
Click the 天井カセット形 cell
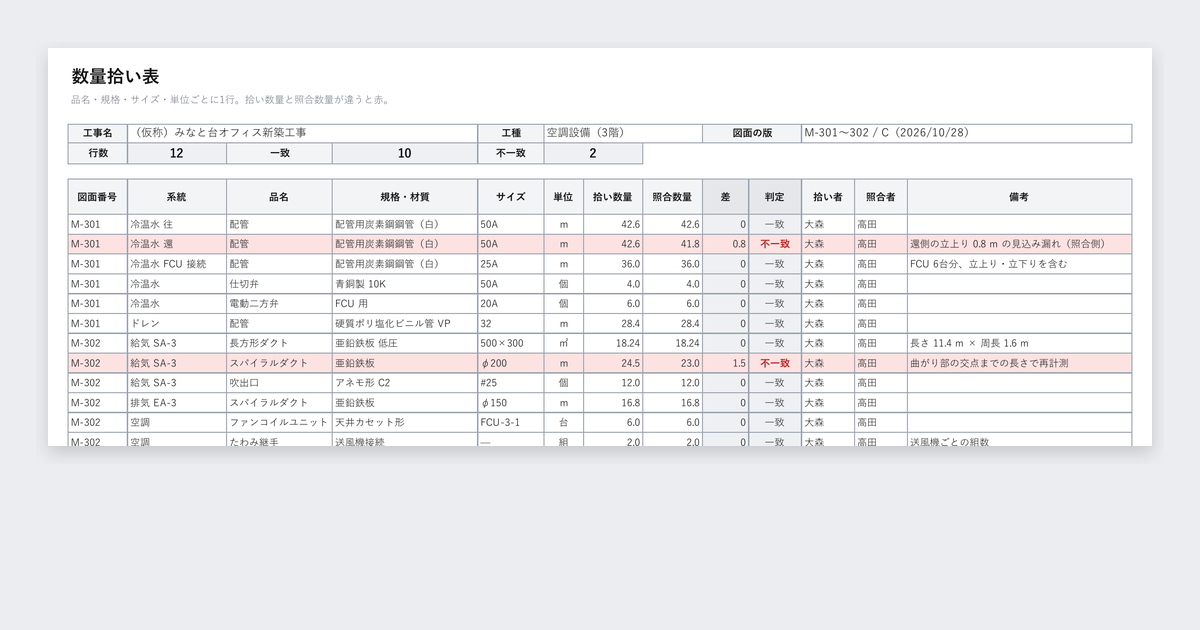405,423
